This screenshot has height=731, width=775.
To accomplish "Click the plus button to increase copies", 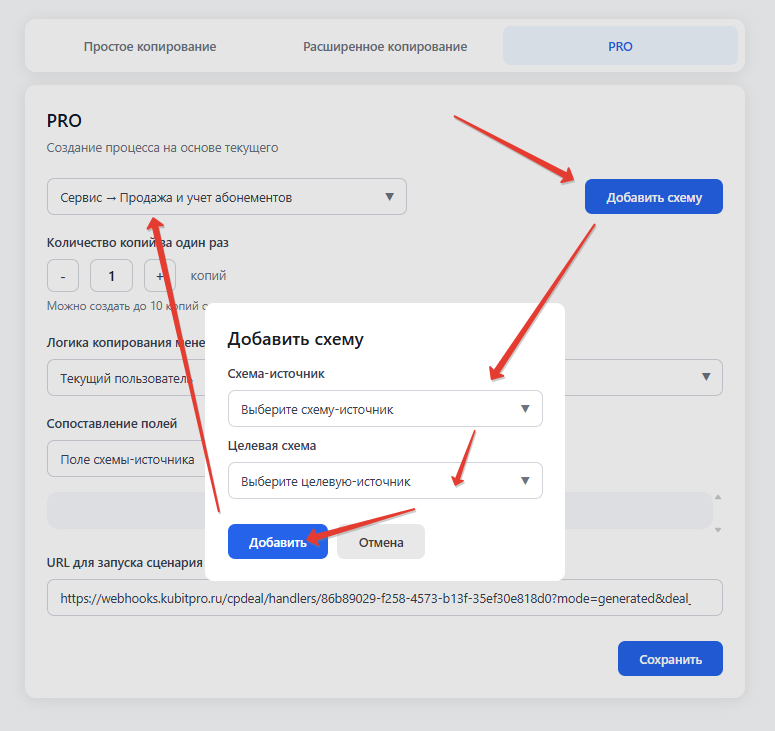I will click(x=160, y=276).
